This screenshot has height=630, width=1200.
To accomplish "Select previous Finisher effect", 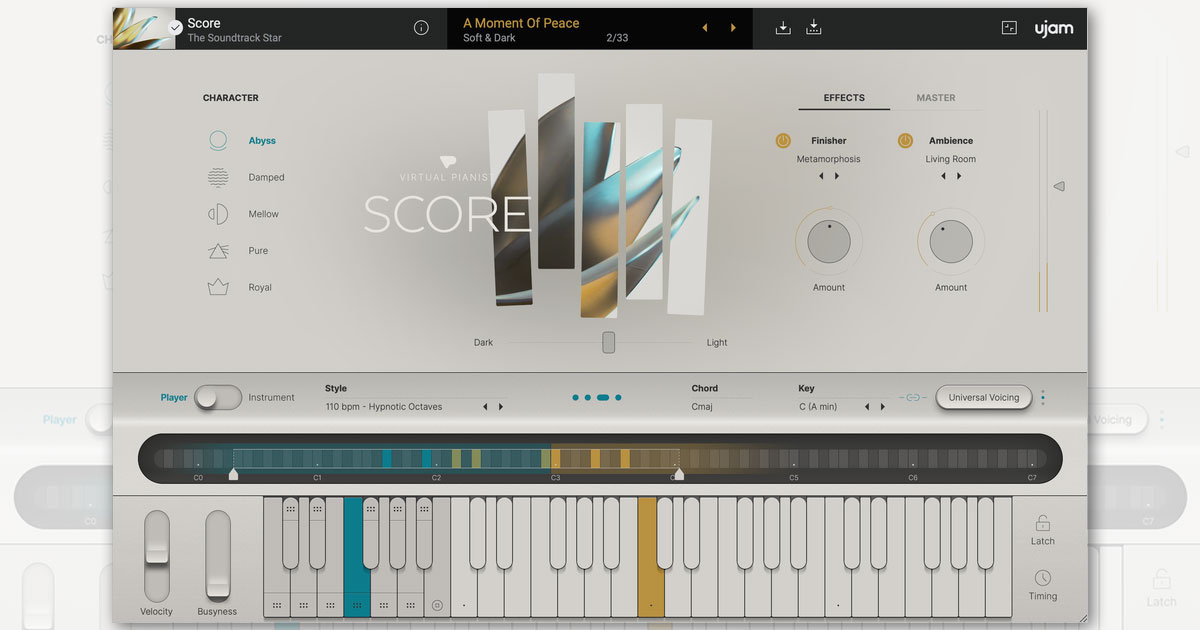I will point(821,176).
